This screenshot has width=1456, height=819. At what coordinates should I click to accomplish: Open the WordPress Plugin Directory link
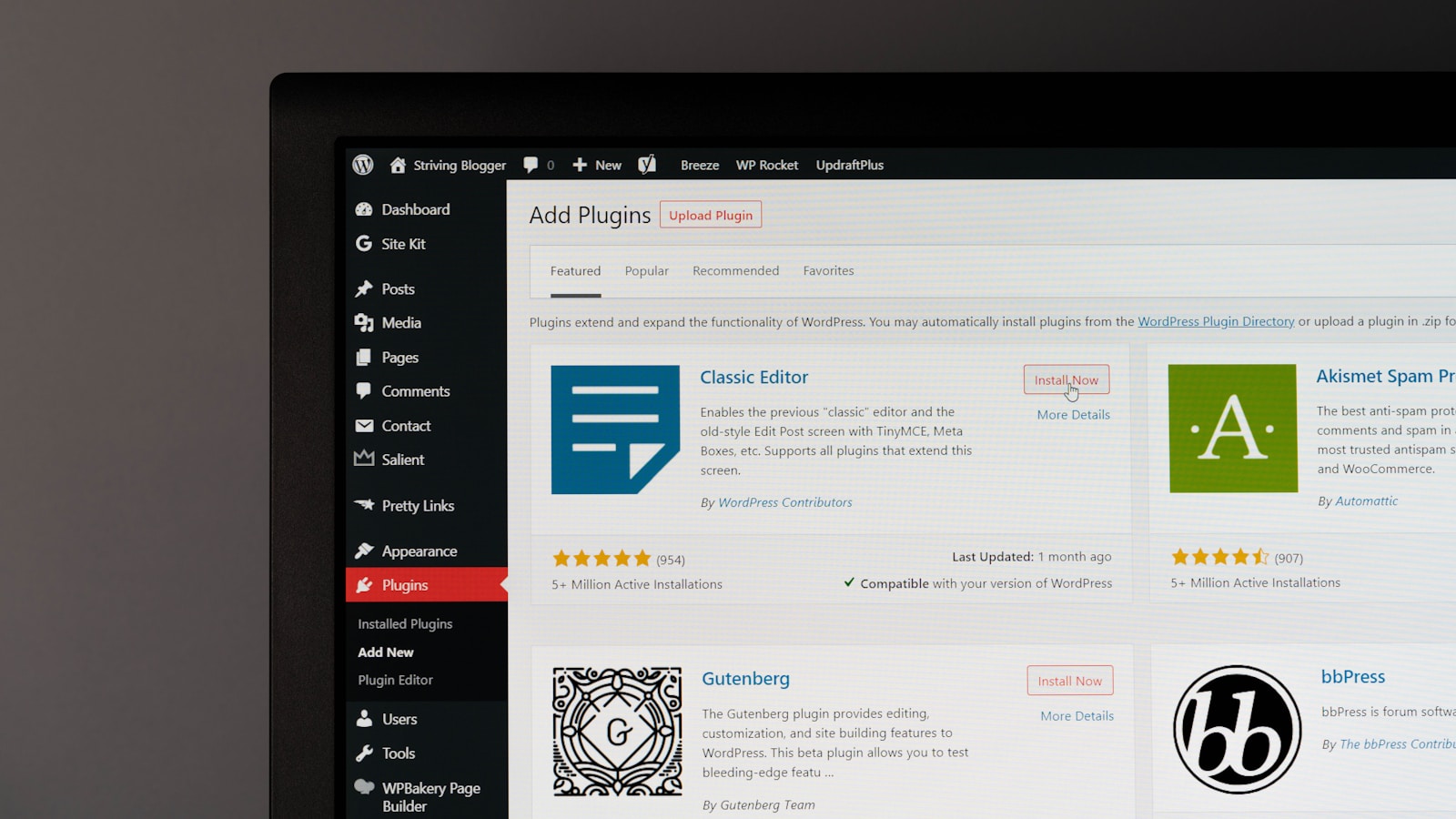tap(1216, 321)
